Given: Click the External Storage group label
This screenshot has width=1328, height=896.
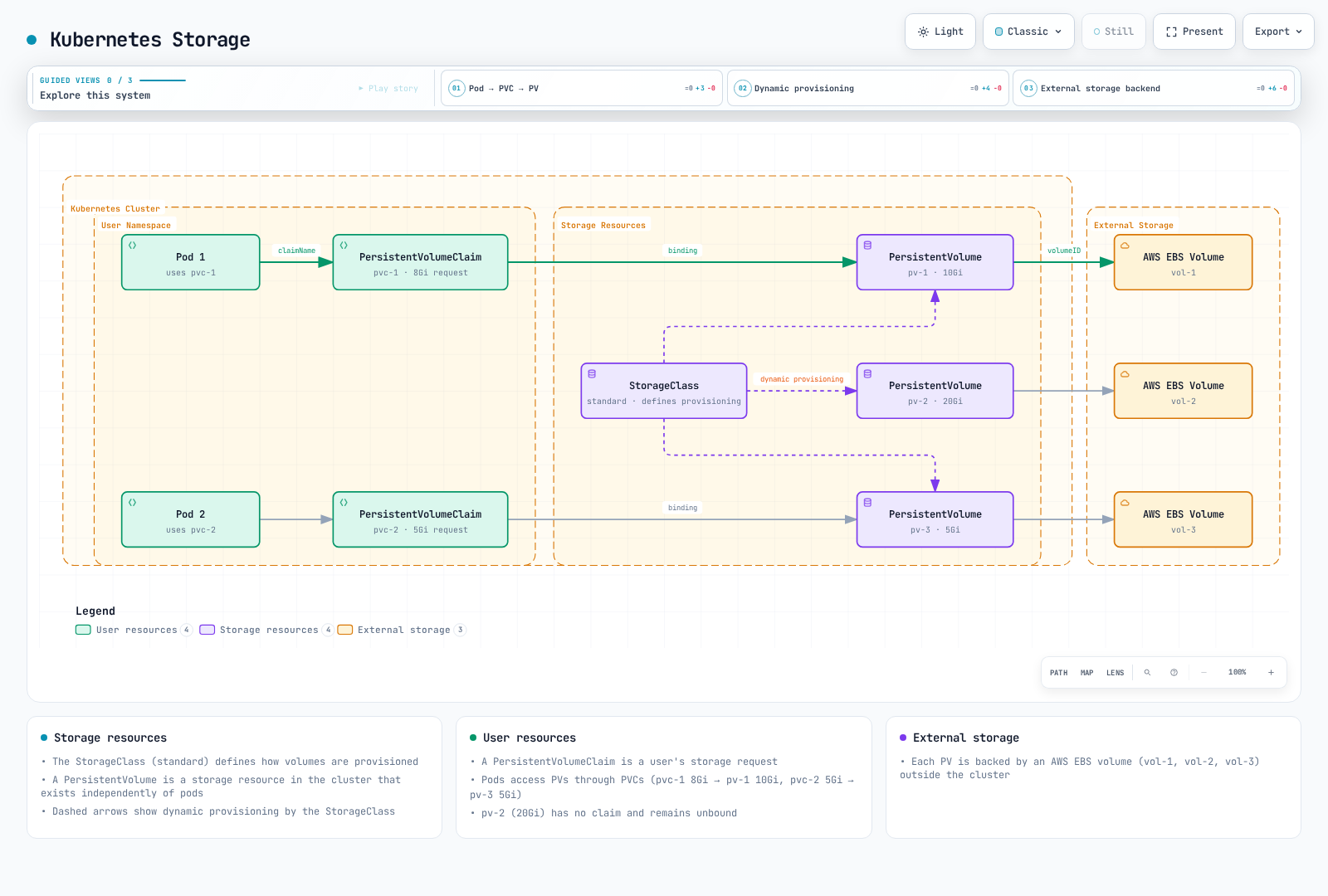Looking at the screenshot, I should 1134,226.
